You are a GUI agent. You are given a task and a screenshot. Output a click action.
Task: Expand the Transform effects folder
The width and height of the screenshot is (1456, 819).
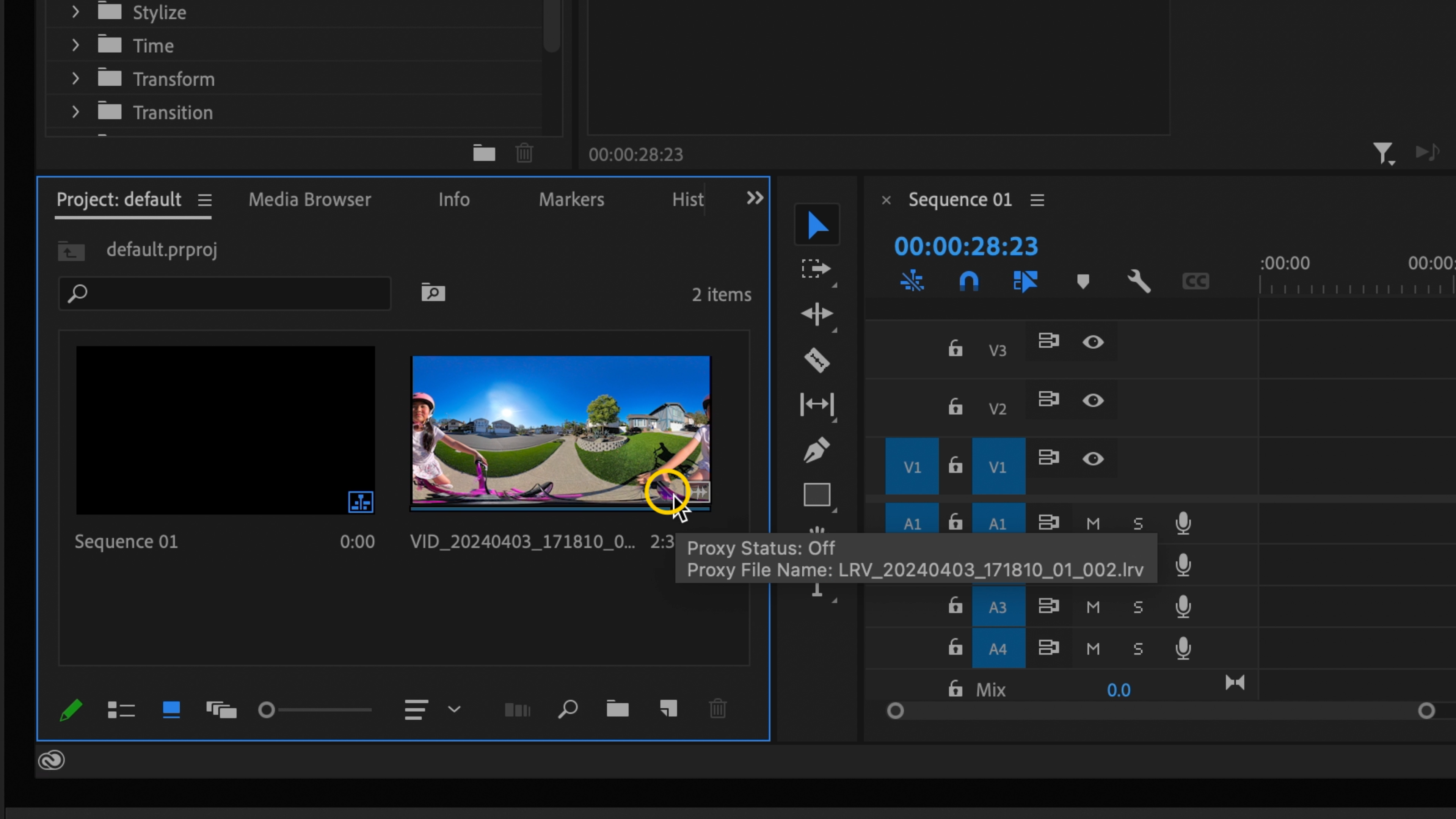pos(76,78)
